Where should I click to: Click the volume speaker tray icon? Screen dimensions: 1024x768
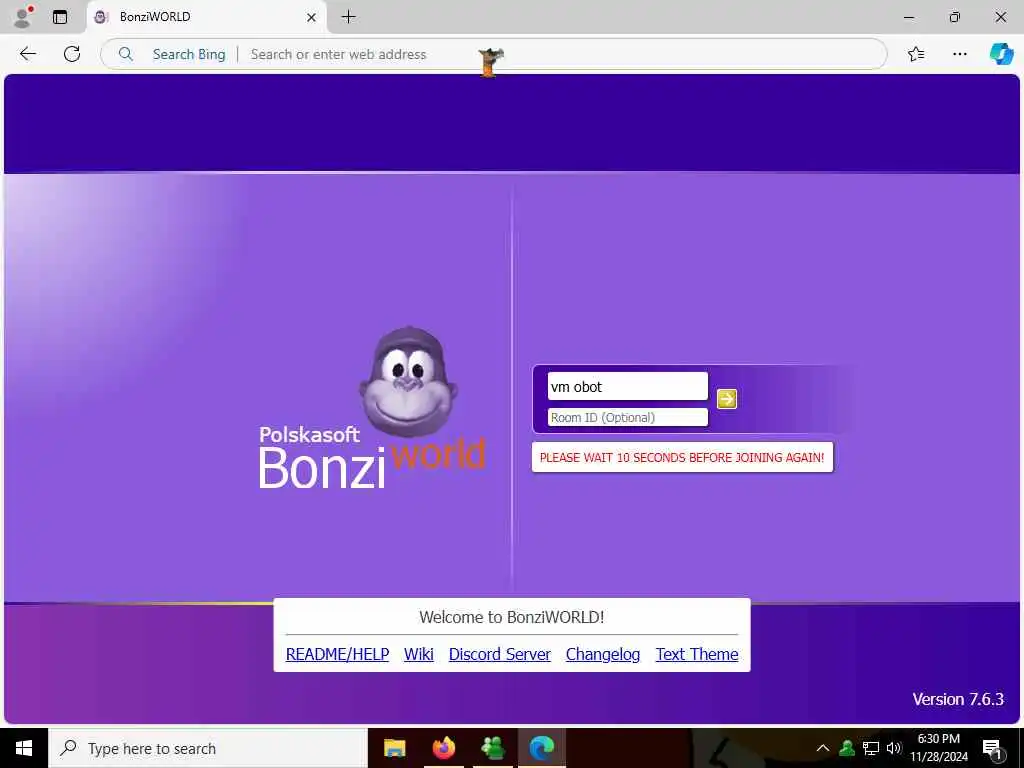tap(894, 748)
